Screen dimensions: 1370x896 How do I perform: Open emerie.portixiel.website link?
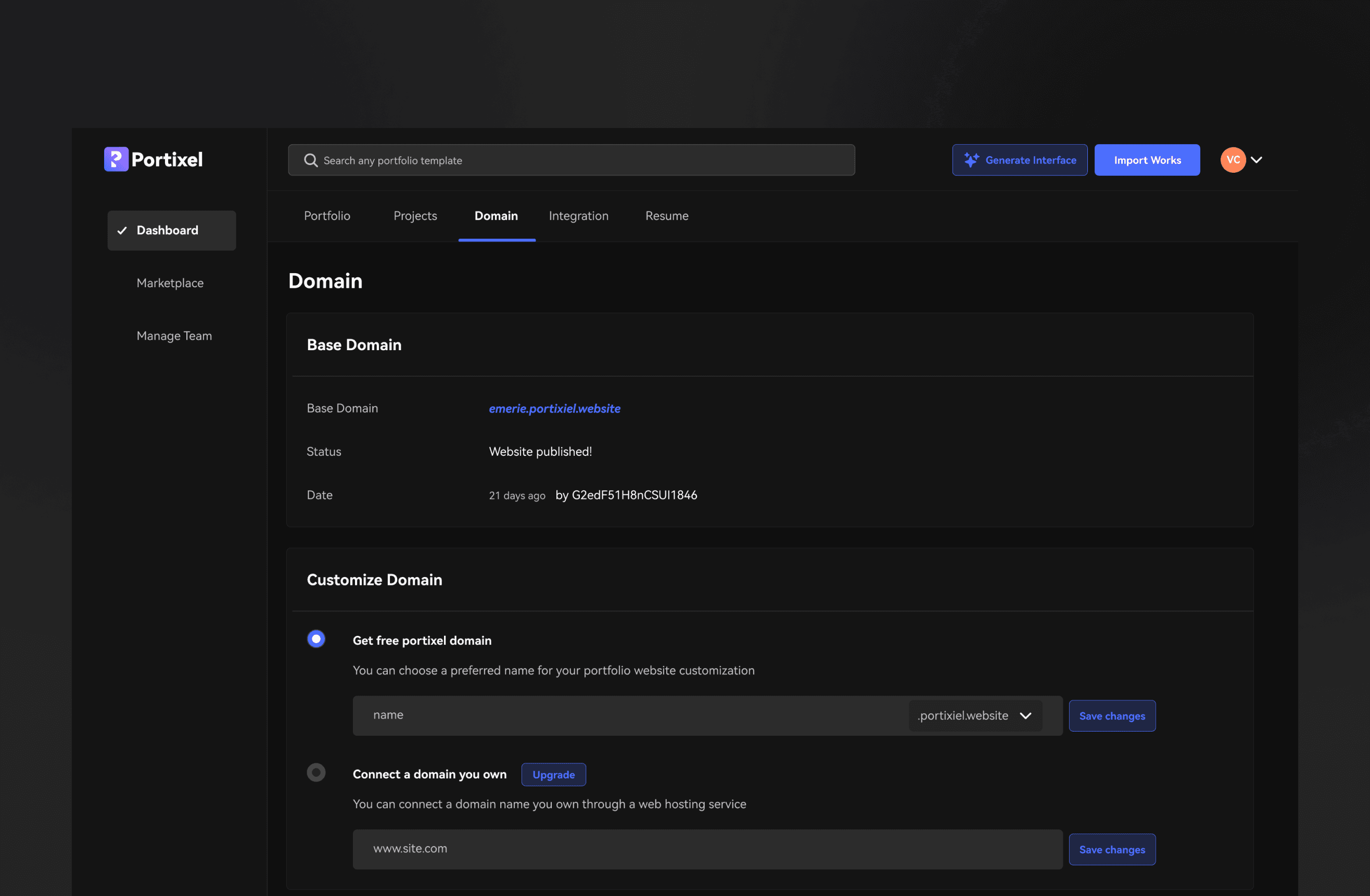554,408
